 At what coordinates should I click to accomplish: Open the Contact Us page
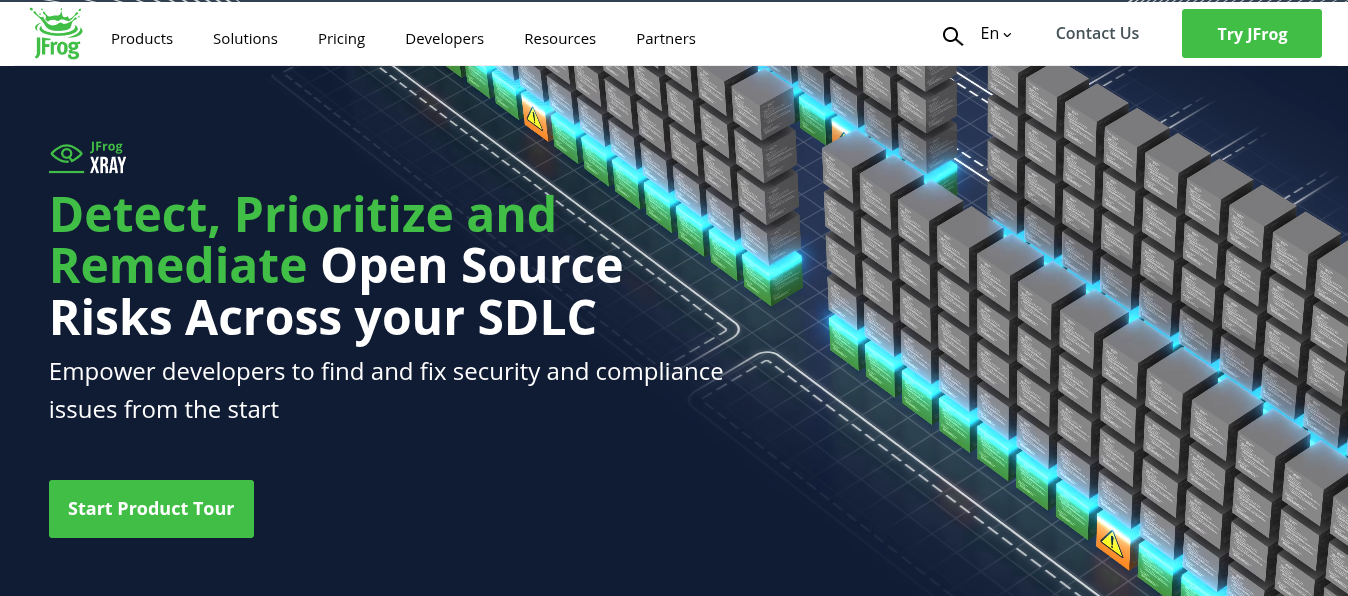point(1097,33)
